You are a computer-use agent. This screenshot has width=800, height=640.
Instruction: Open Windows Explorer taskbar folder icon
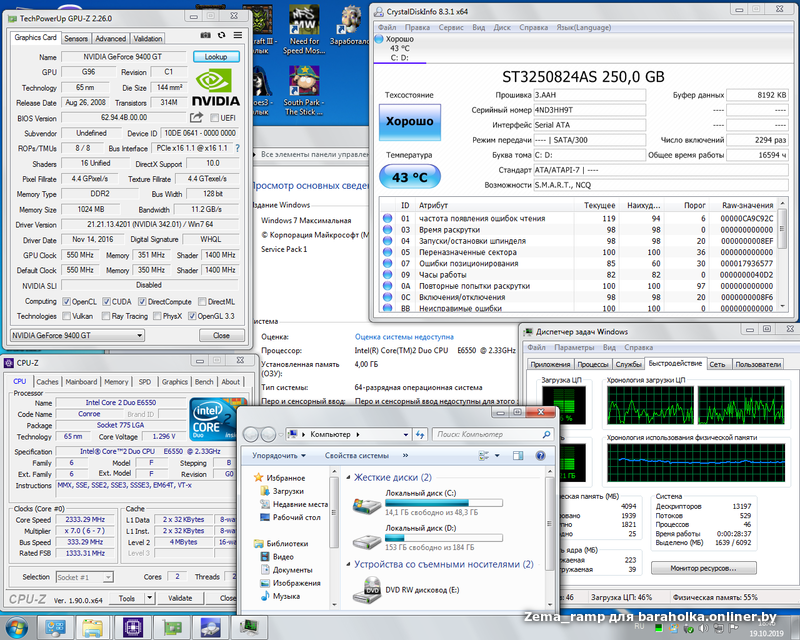pos(93,627)
